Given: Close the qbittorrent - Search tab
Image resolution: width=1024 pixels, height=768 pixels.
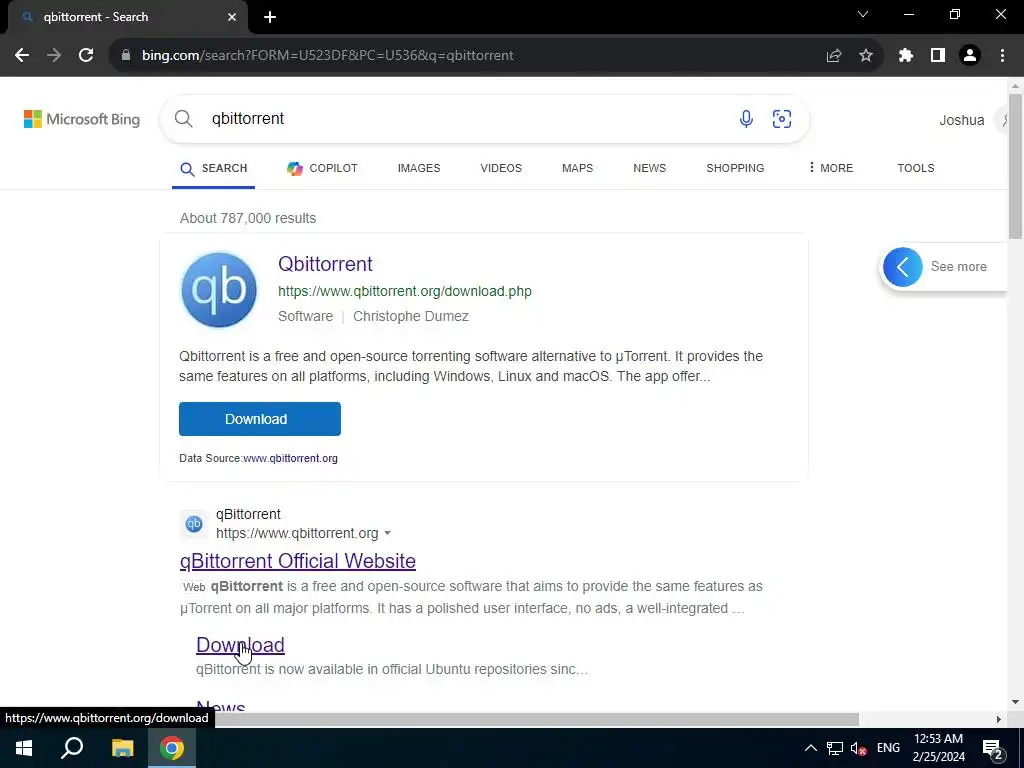Looking at the screenshot, I should point(232,17).
